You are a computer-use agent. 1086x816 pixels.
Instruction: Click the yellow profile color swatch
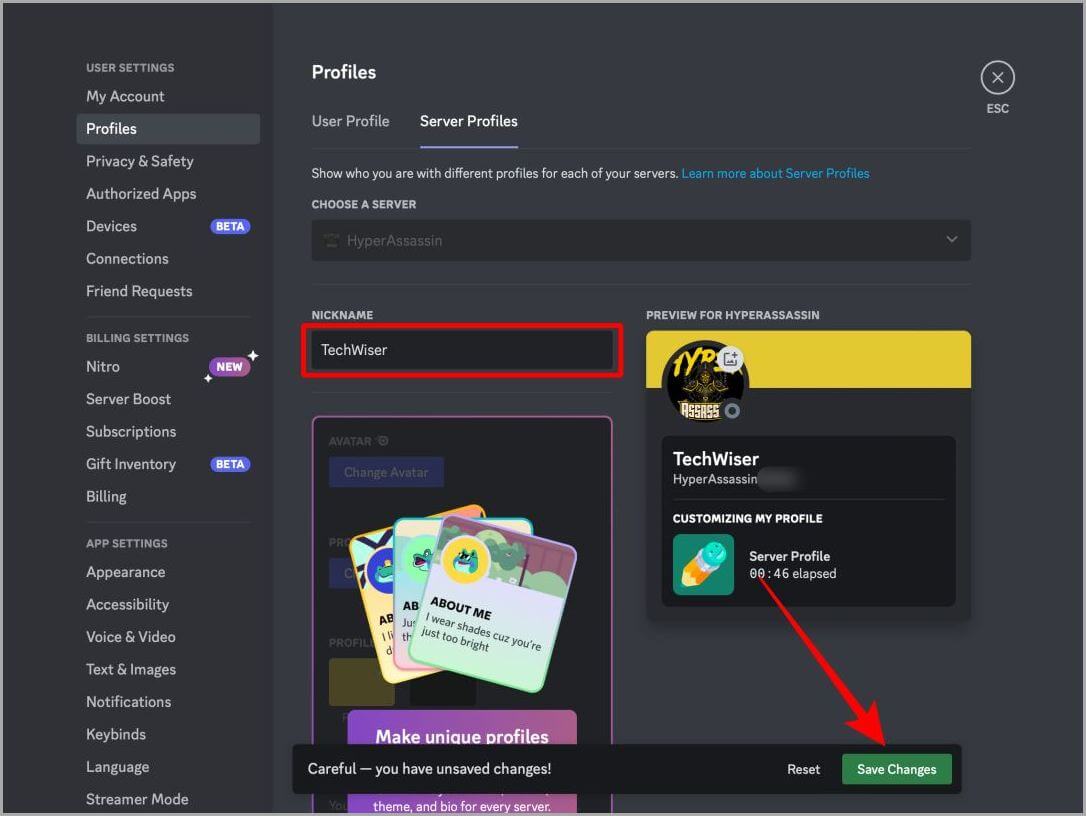click(362, 682)
